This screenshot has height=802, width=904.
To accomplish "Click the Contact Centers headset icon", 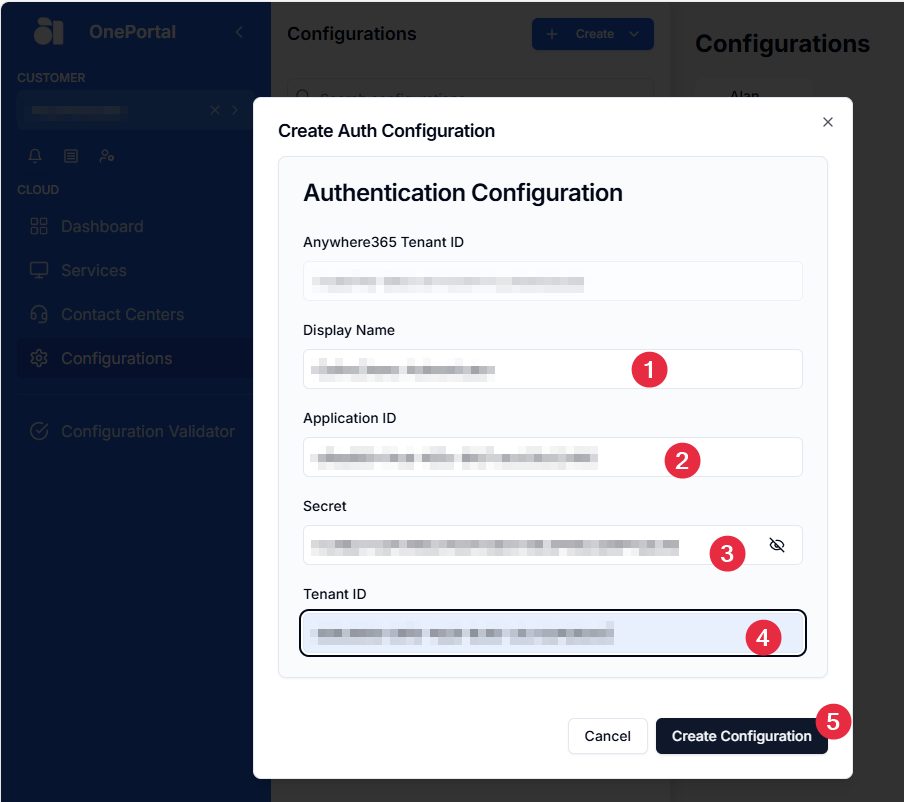I will click(x=39, y=314).
